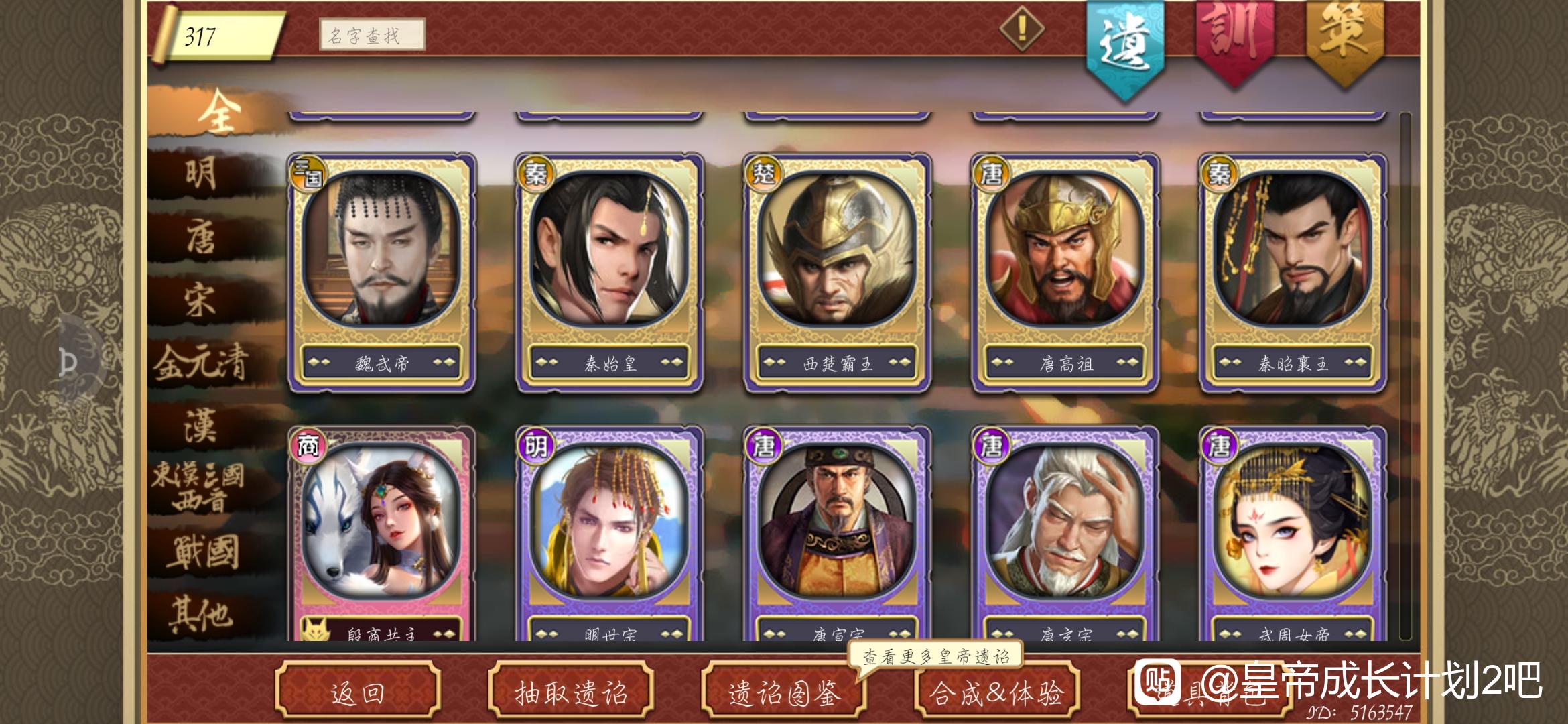Focus the 名字查找 name search field

point(372,35)
